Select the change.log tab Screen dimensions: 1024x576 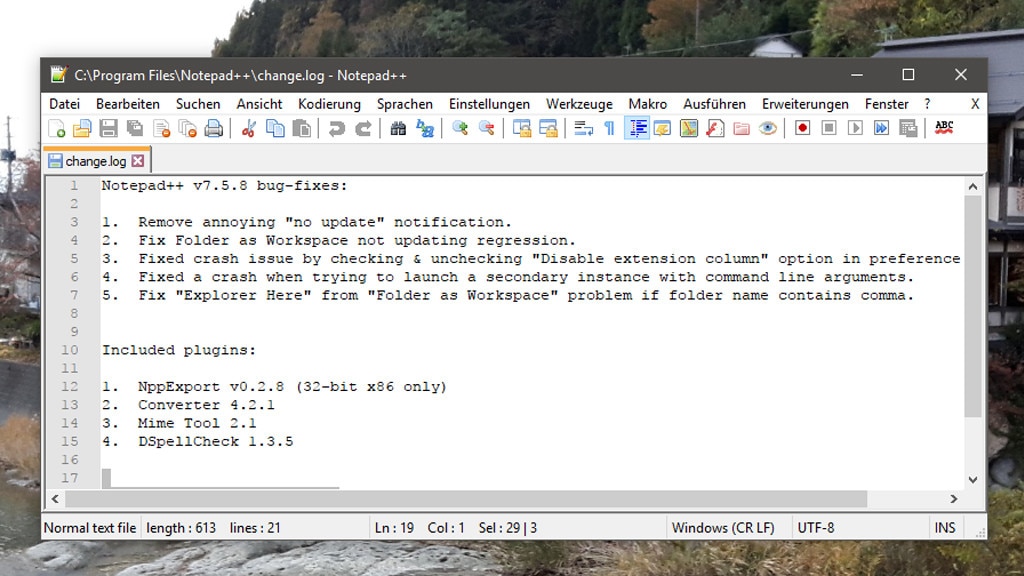coord(94,161)
